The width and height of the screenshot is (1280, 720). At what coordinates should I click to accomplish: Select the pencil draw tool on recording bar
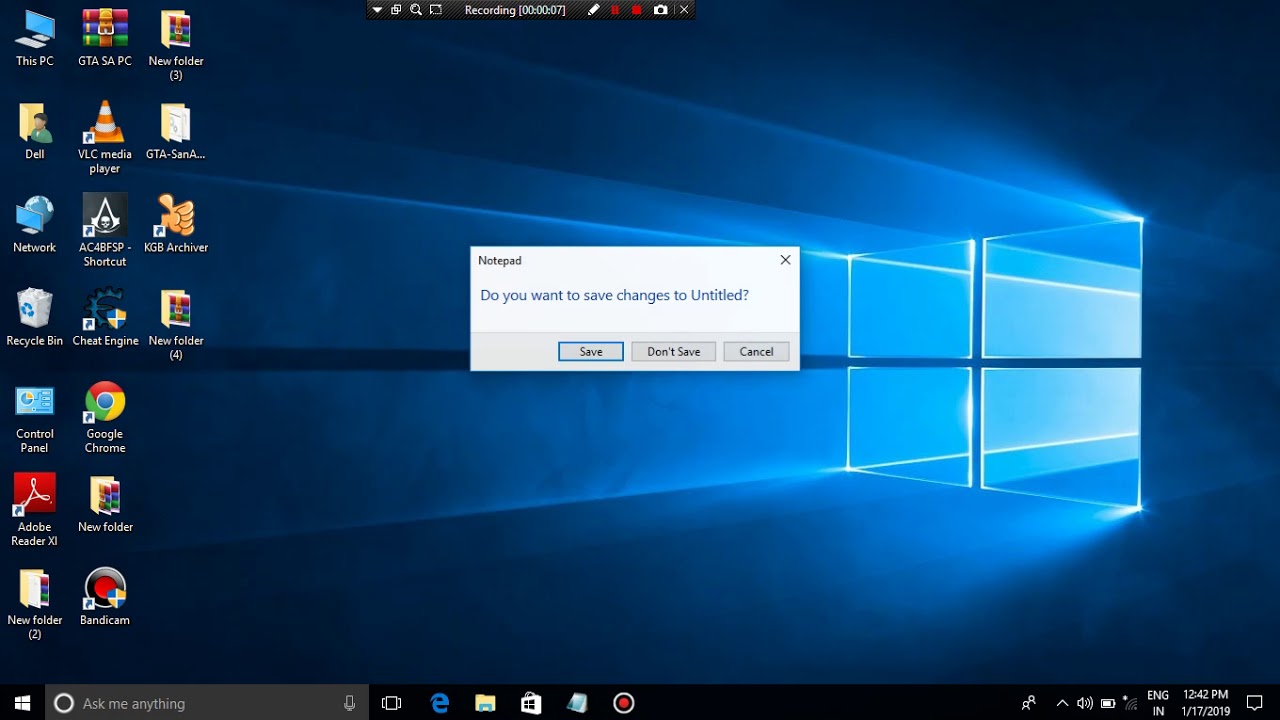[593, 10]
